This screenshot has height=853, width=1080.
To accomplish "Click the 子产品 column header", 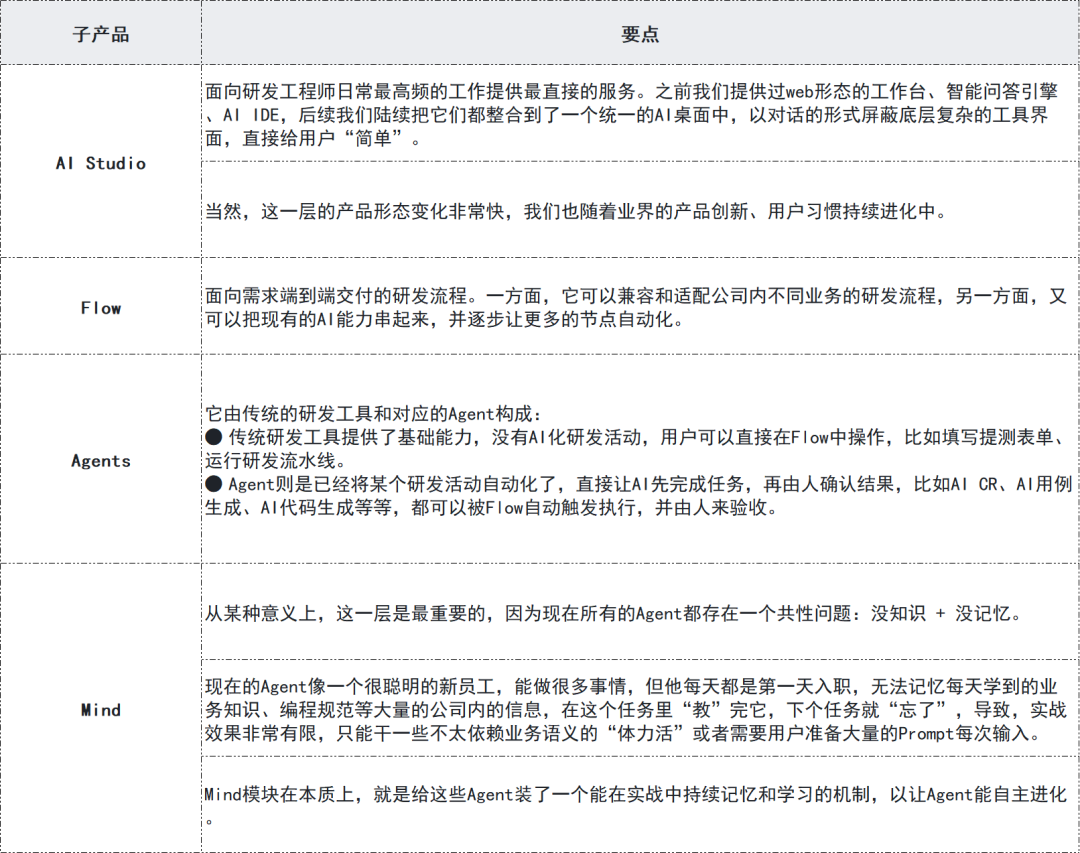I will click(x=103, y=33).
